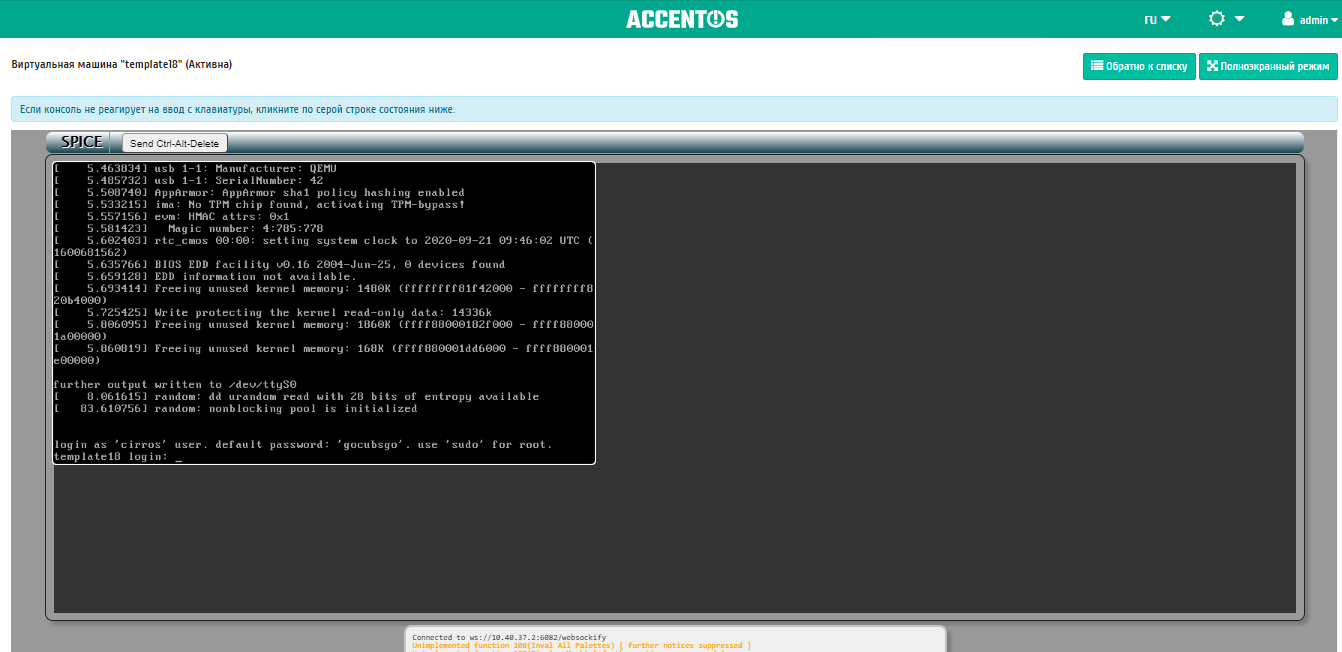This screenshot has height=652, width=1342.
Task: Click 'random: dd urandom read' entropy line
Action: pos(296,397)
